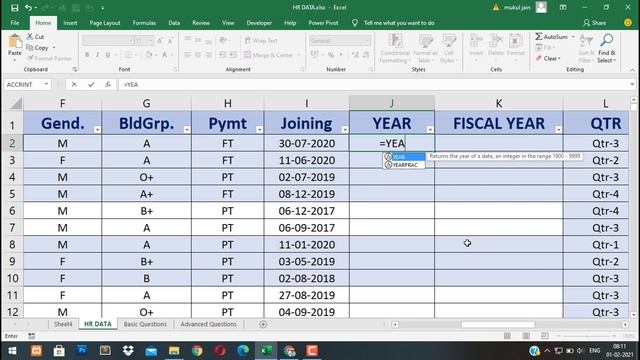640x360 pixels.
Task: Click the Paste clipboard icon
Action: tap(15, 42)
